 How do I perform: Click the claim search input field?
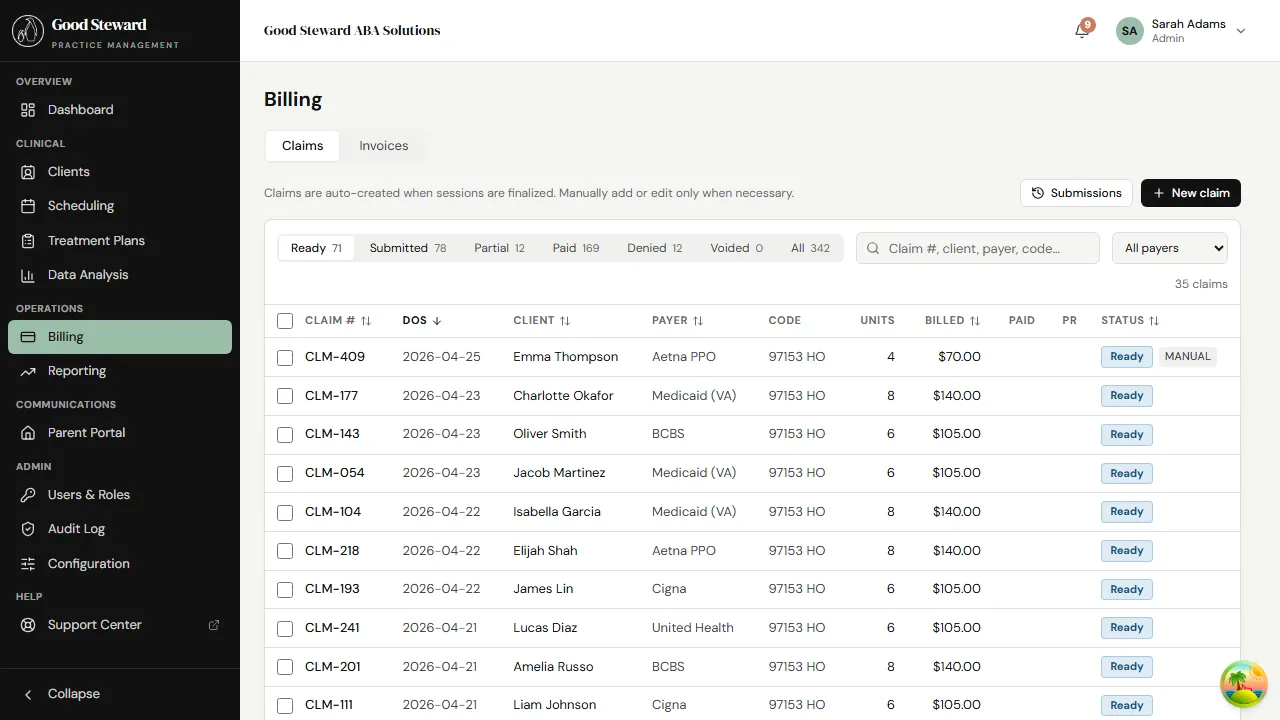pyautogui.click(x=977, y=247)
